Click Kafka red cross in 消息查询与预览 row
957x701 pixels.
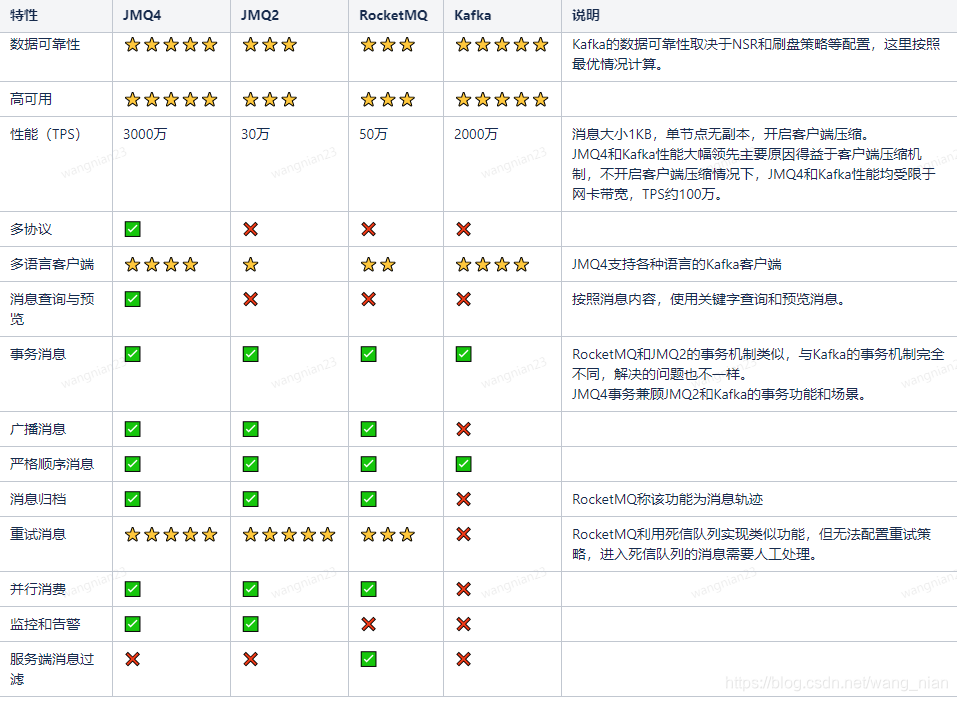463,299
